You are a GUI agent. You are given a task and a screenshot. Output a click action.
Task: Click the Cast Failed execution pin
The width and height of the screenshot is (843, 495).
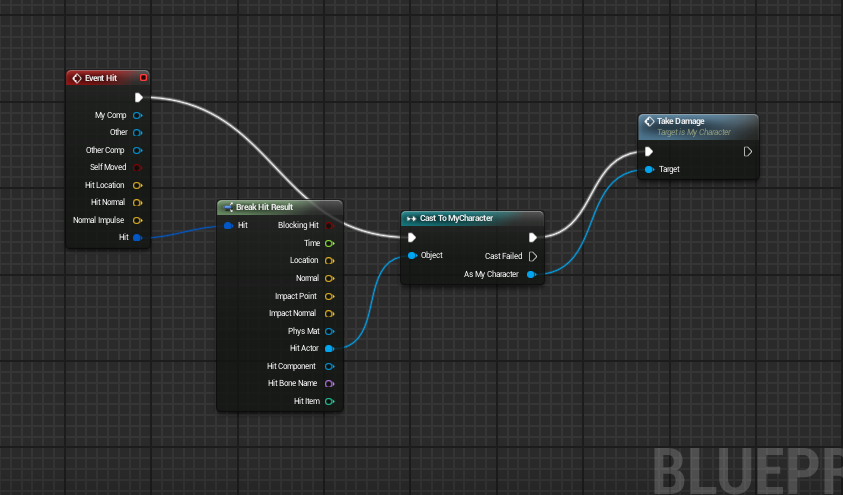533,256
